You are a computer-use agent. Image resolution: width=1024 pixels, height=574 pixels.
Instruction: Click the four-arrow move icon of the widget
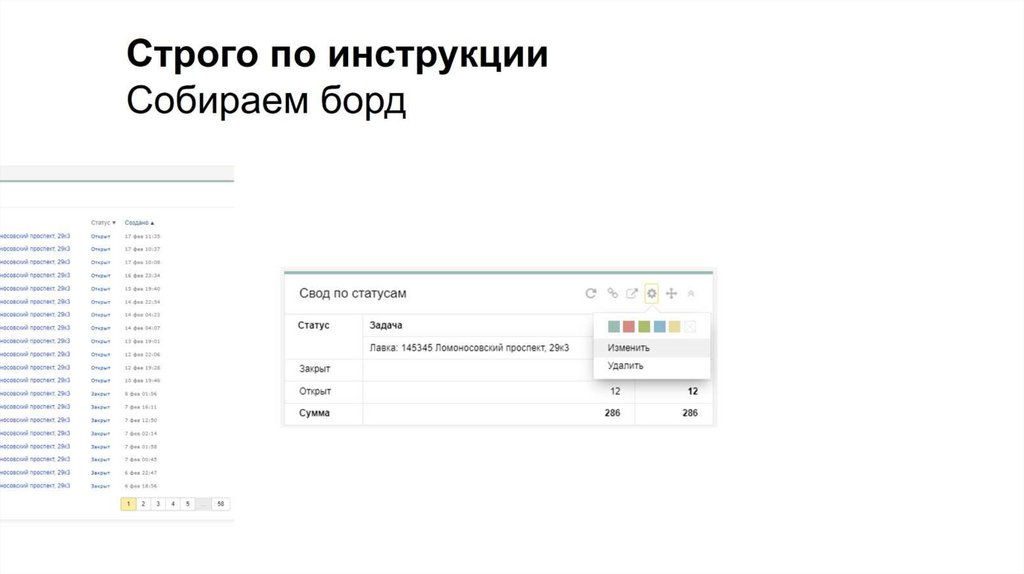[x=671, y=293]
